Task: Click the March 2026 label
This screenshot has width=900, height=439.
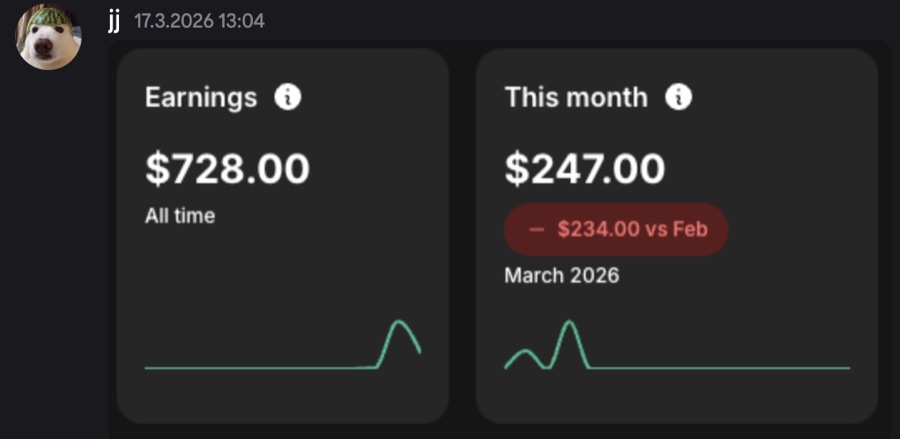Action: pyautogui.click(x=561, y=276)
